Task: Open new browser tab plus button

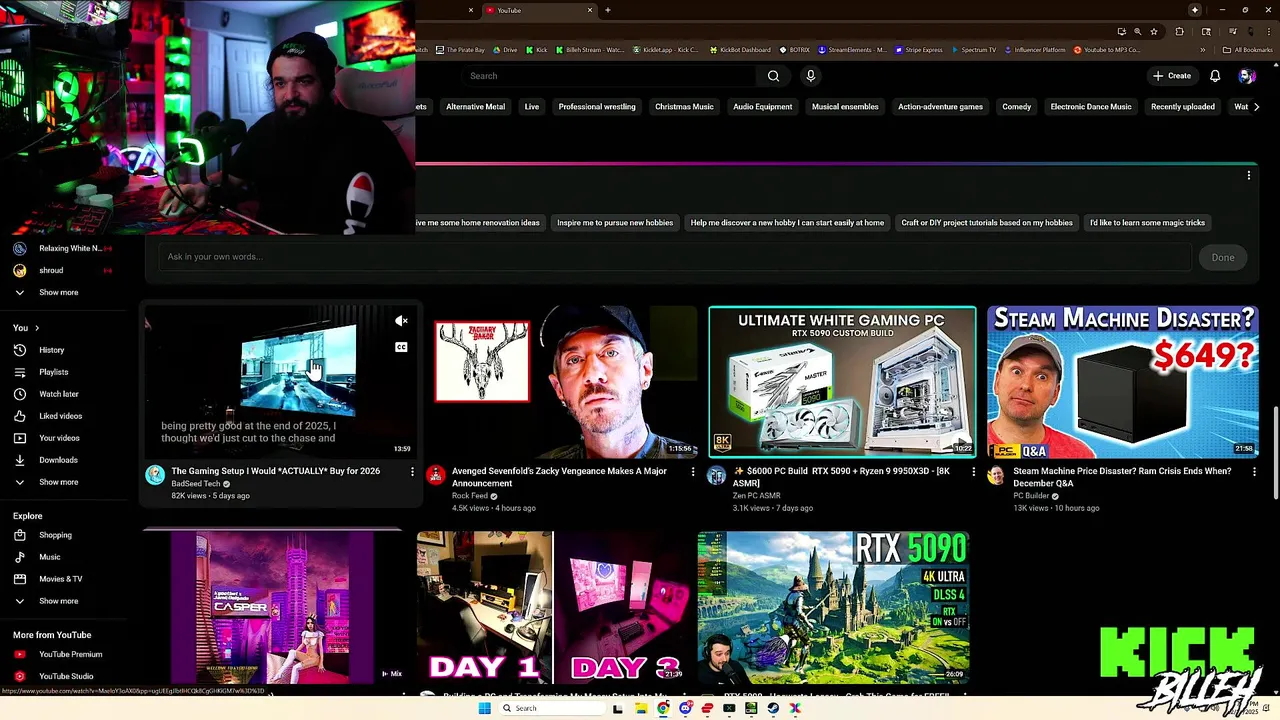Action: 608,10
